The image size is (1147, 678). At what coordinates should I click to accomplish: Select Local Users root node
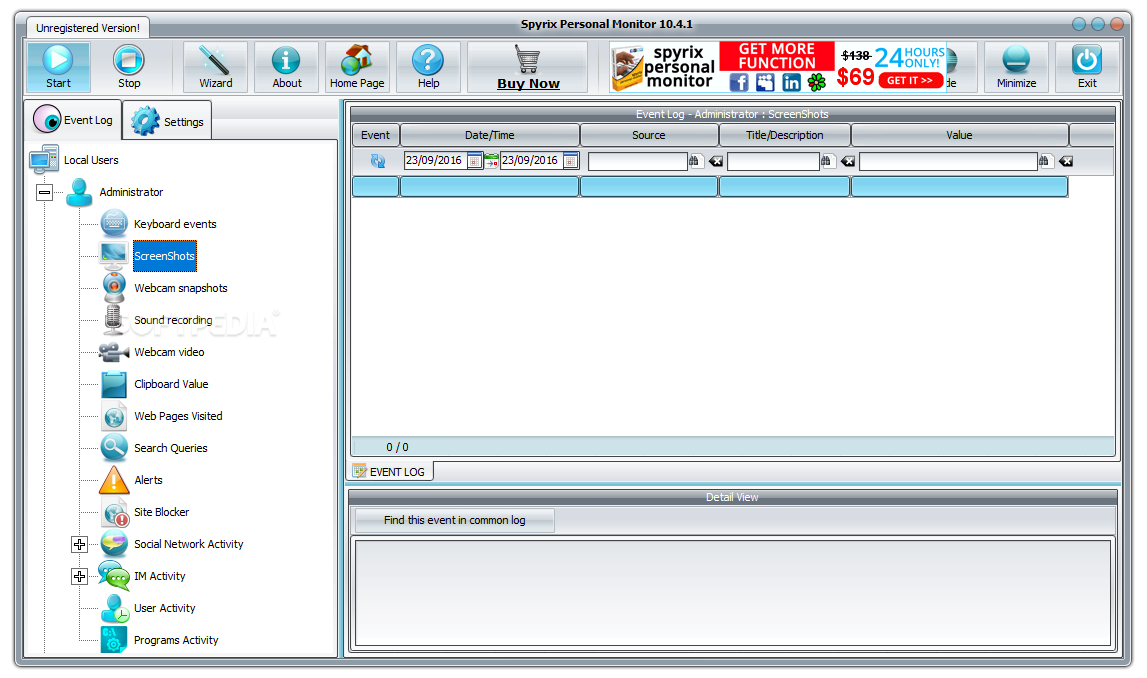[x=91, y=160]
